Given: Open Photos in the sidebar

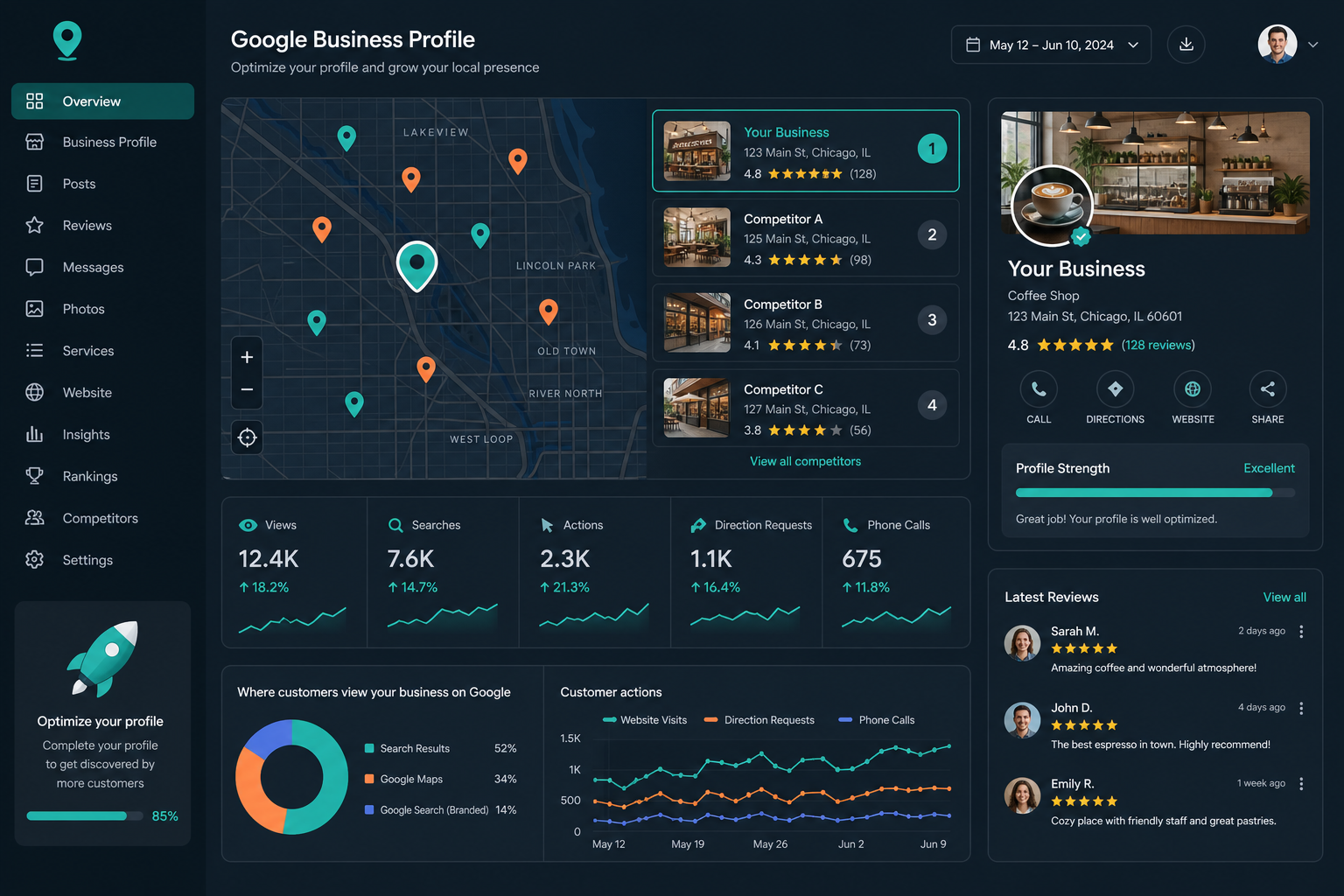Looking at the screenshot, I should coord(102,309).
